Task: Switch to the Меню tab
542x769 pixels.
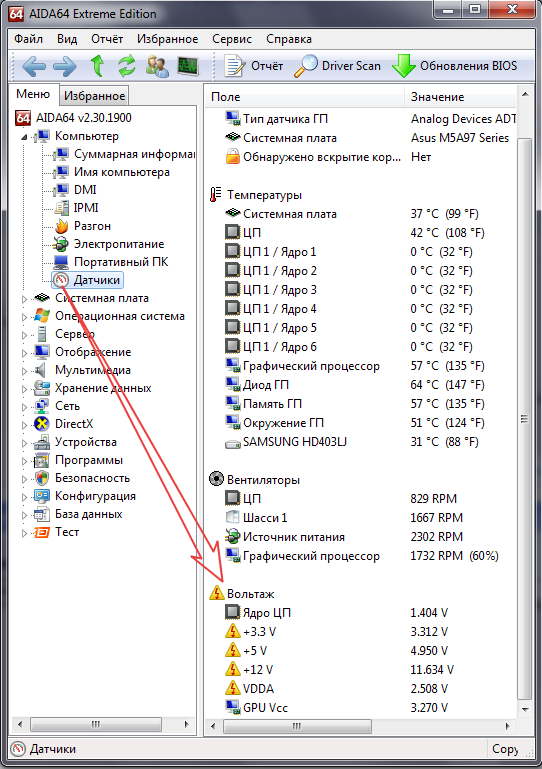Action: point(33,94)
